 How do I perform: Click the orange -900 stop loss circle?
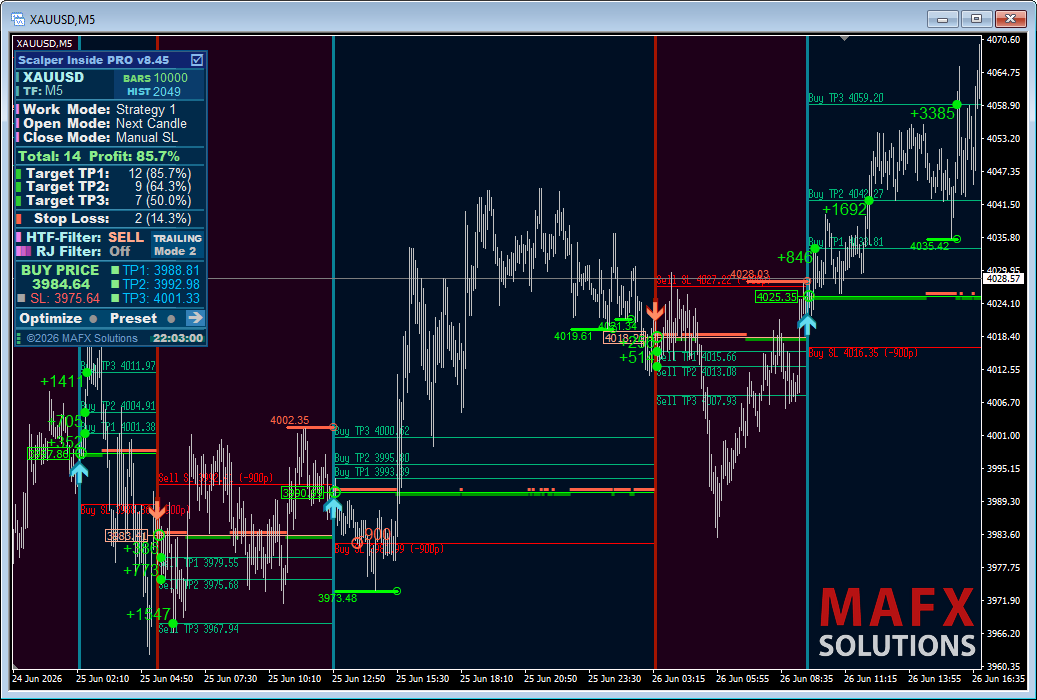tap(357, 544)
